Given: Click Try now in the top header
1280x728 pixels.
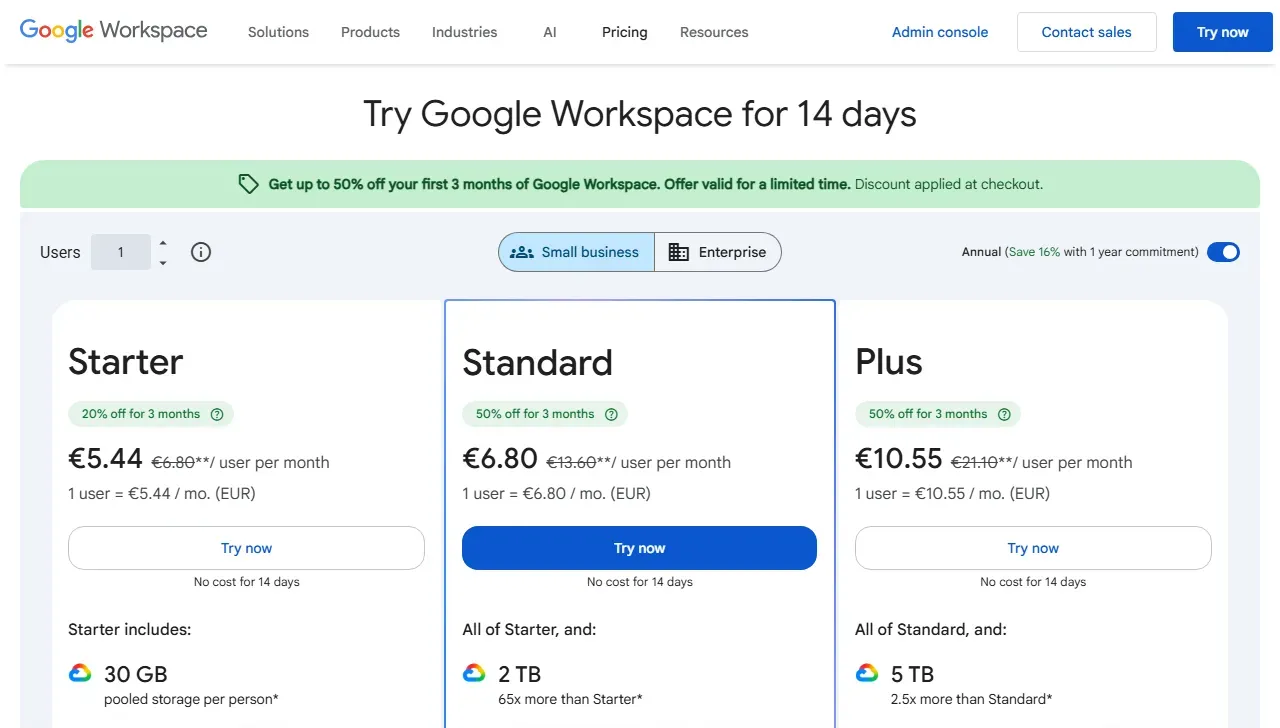Looking at the screenshot, I should pos(1223,32).
